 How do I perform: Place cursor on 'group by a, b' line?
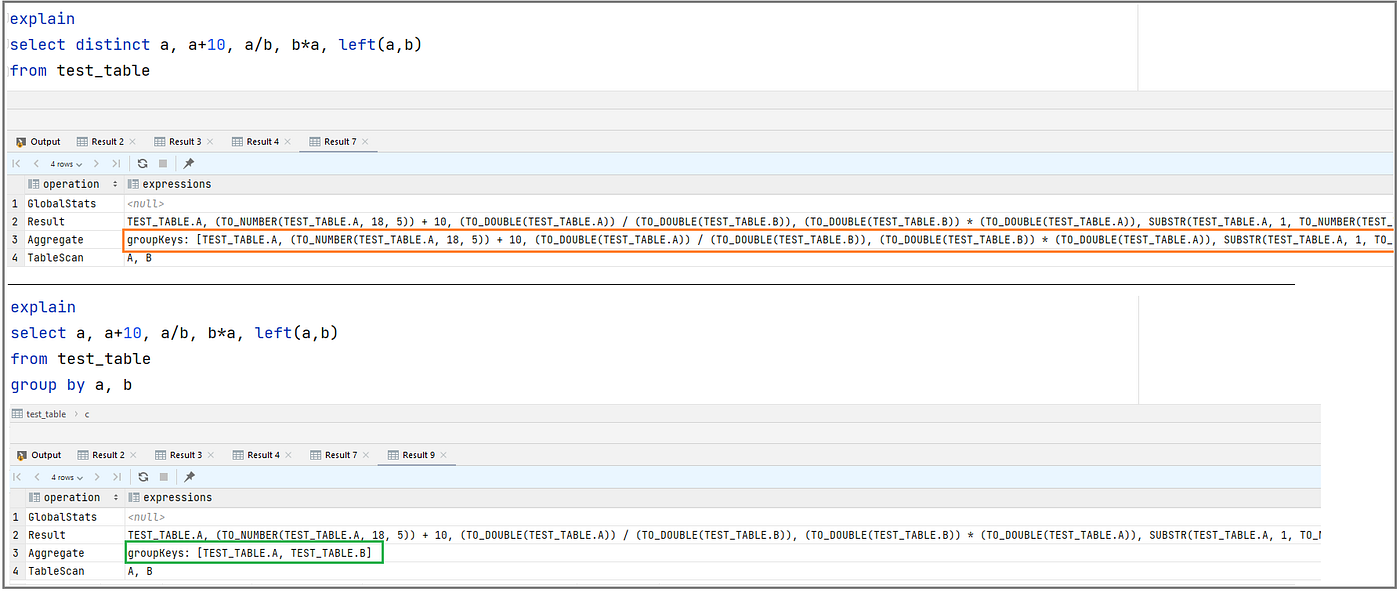72,385
